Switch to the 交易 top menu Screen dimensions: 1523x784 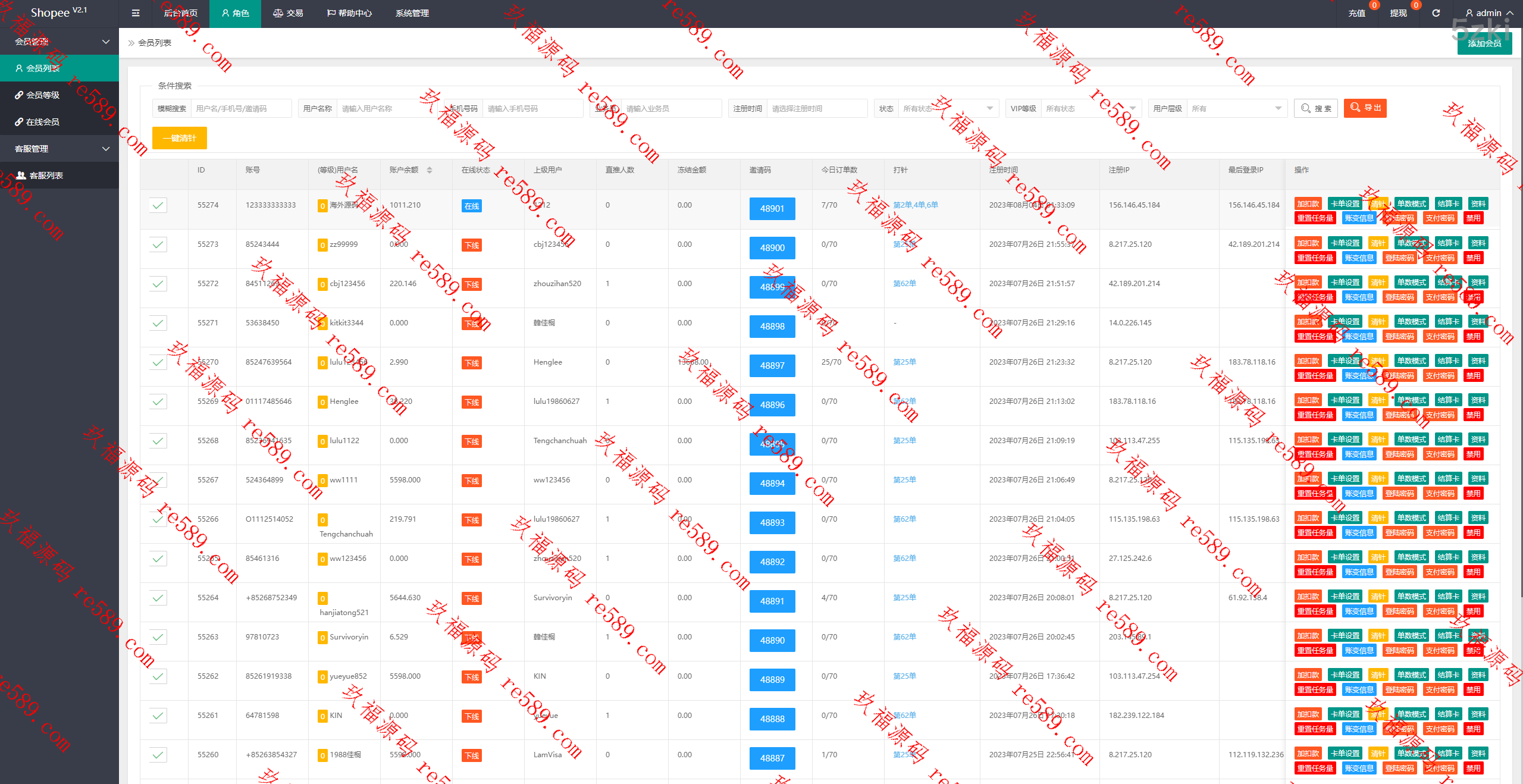(289, 13)
